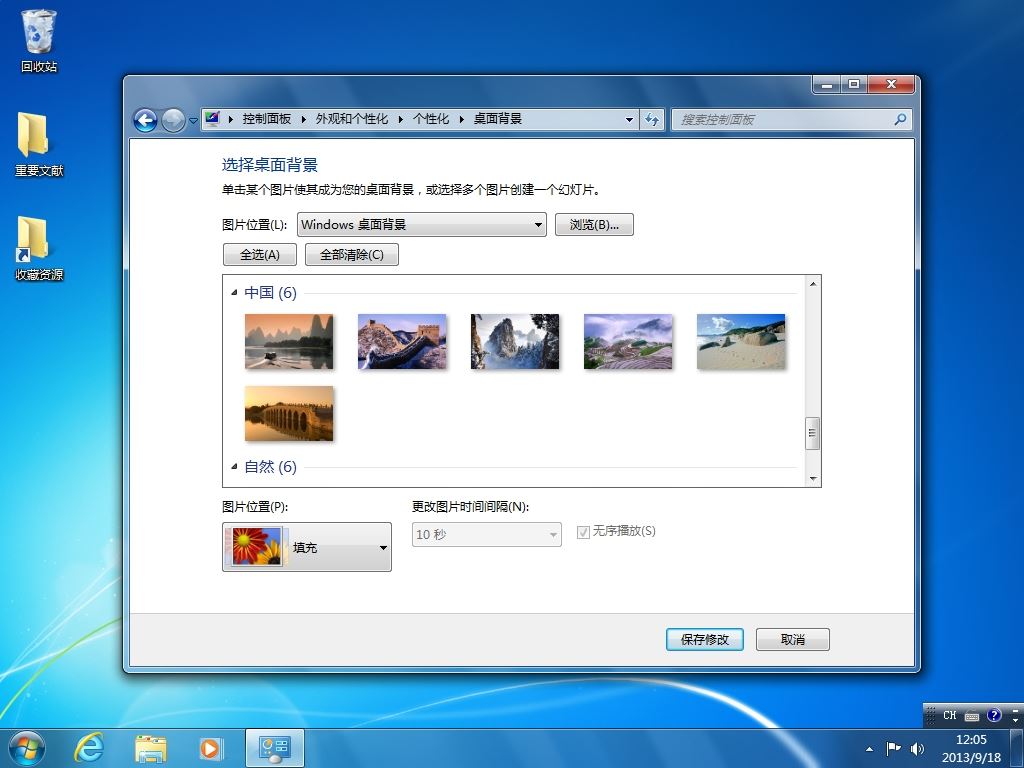
Task: Click the wallpaper list scroll down arrow
Action: click(813, 479)
